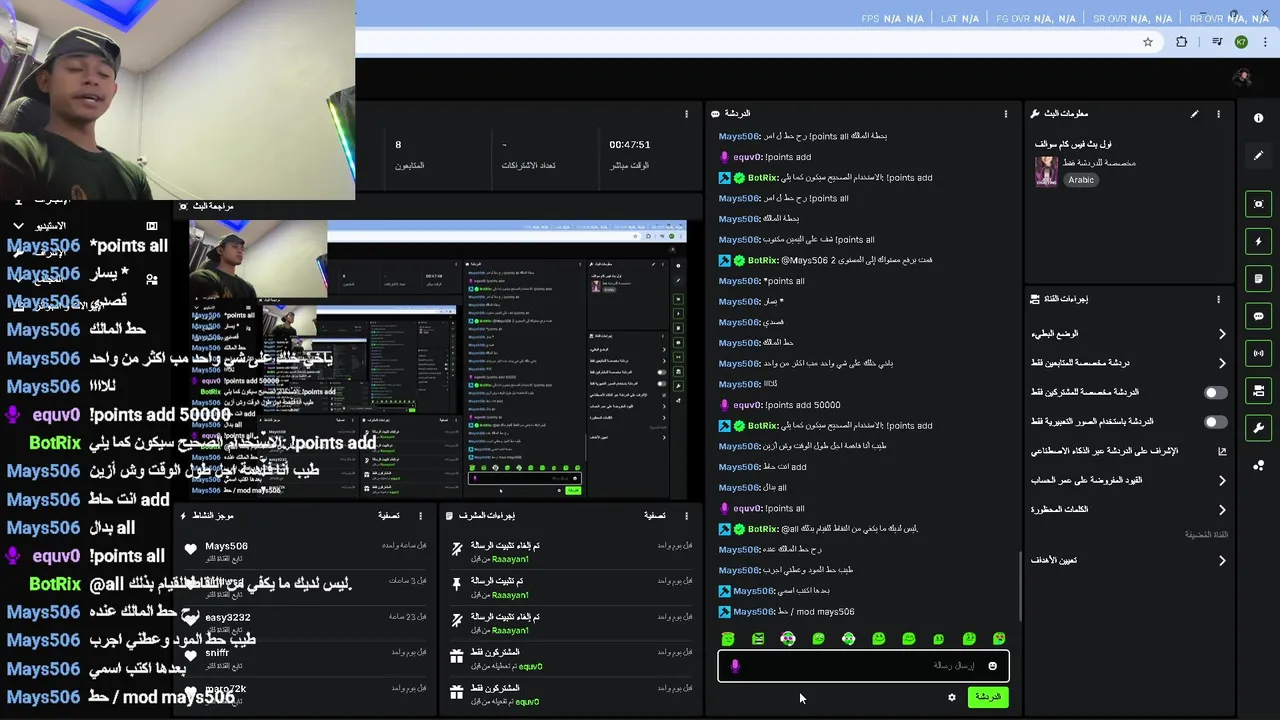
Task: Click Raaayan1 name on pinned message action
Action: (x=510, y=595)
